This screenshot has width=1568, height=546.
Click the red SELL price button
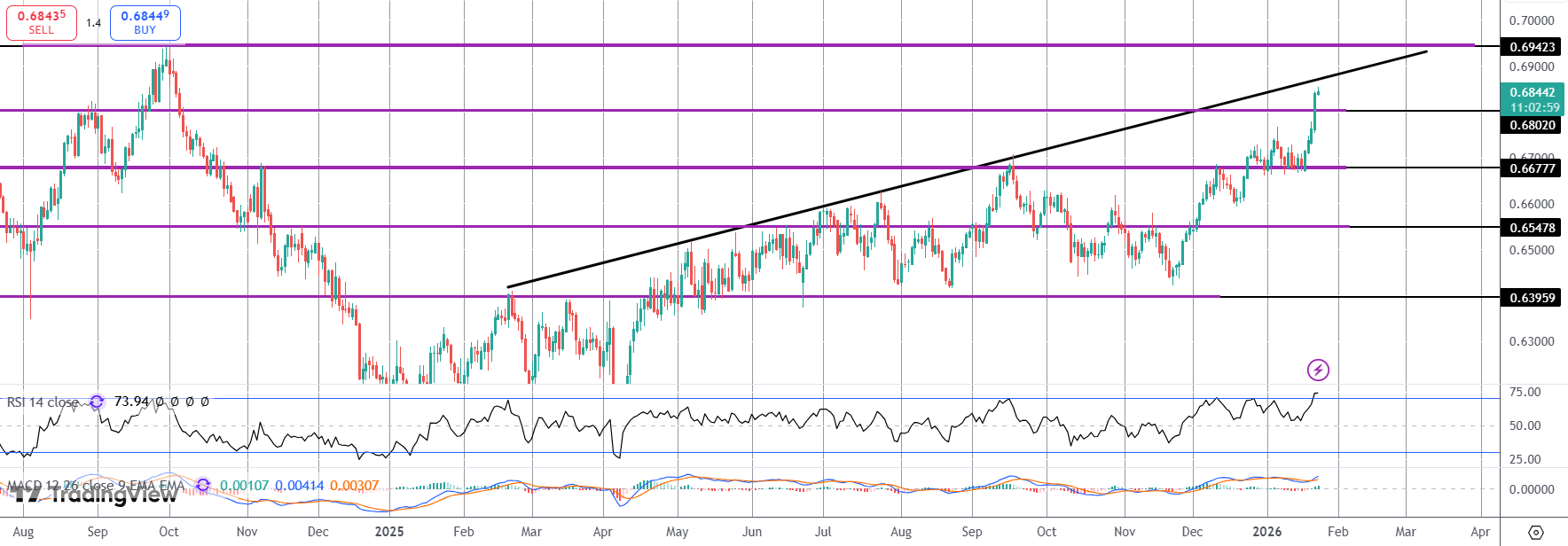(42, 22)
